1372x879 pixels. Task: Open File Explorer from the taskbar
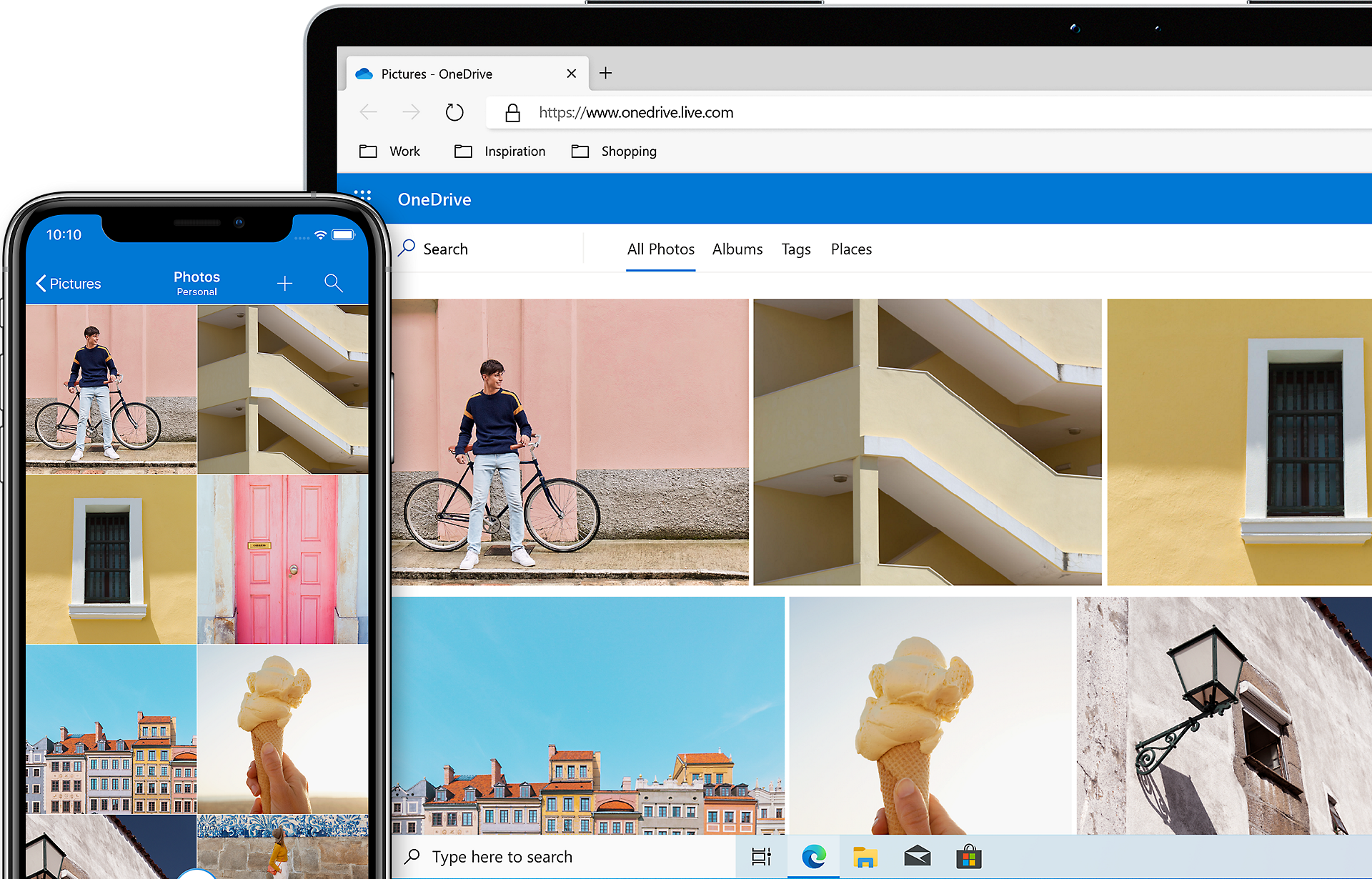865,856
